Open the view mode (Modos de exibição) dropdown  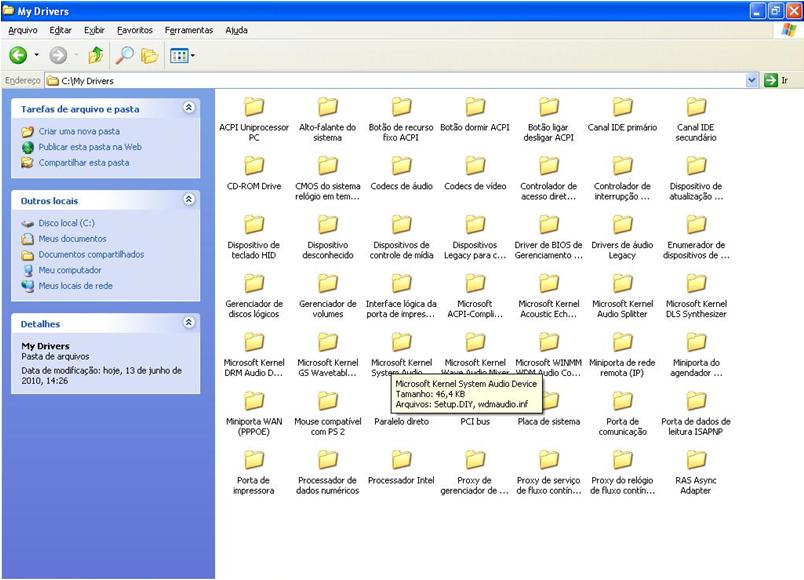point(181,56)
